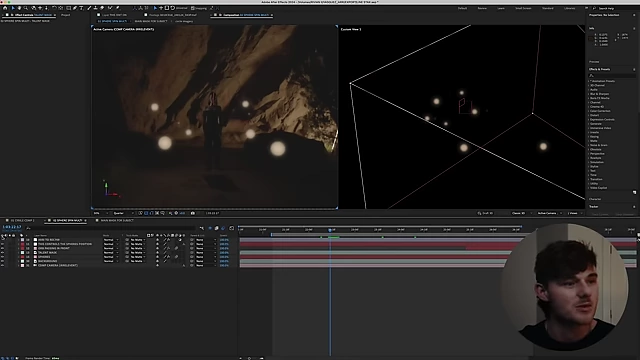Hide the BACKGROUND layer eye
The image size is (640, 360).
click(2, 261)
